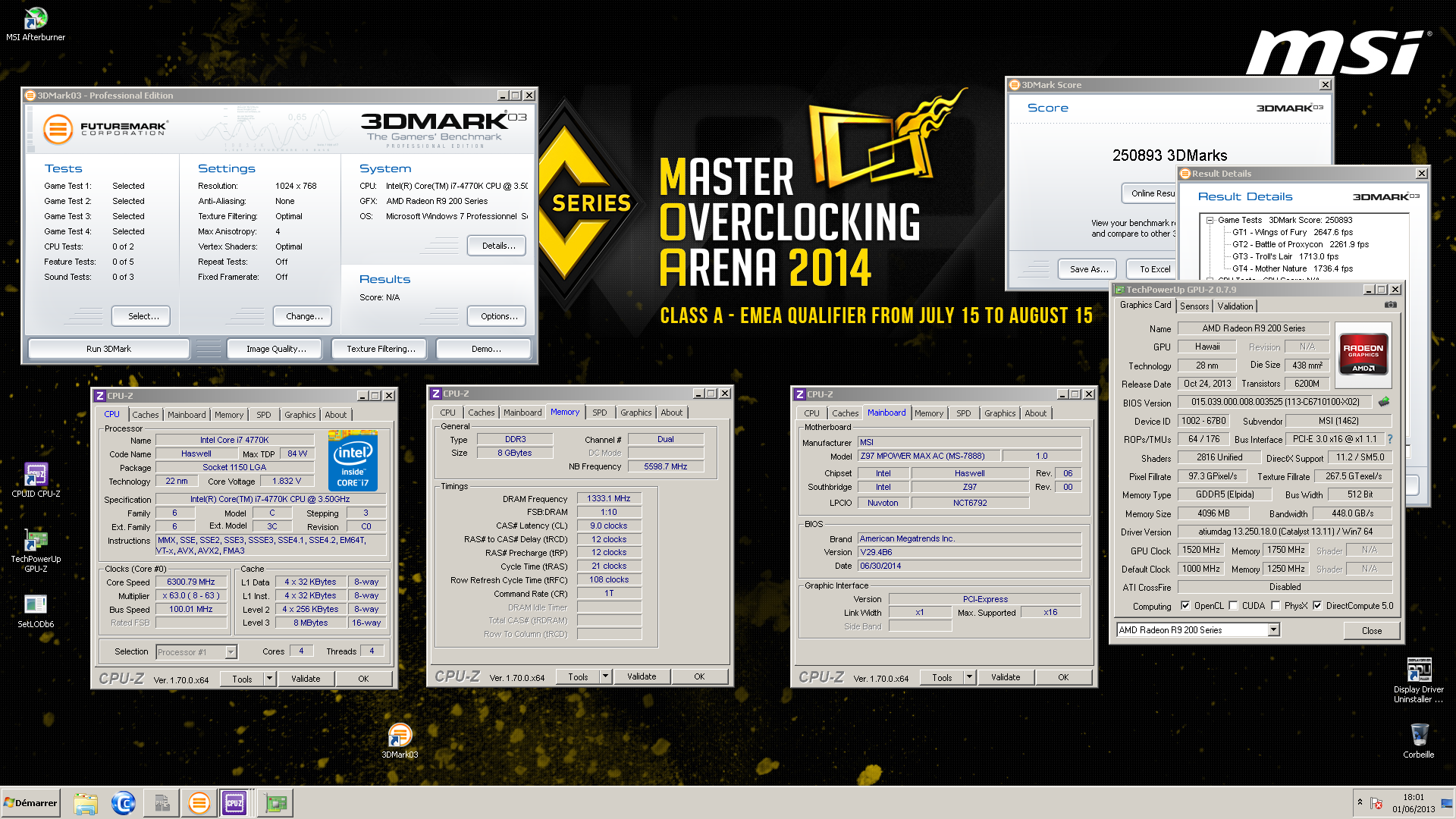Click Texture Filtering... button

[x=381, y=349]
